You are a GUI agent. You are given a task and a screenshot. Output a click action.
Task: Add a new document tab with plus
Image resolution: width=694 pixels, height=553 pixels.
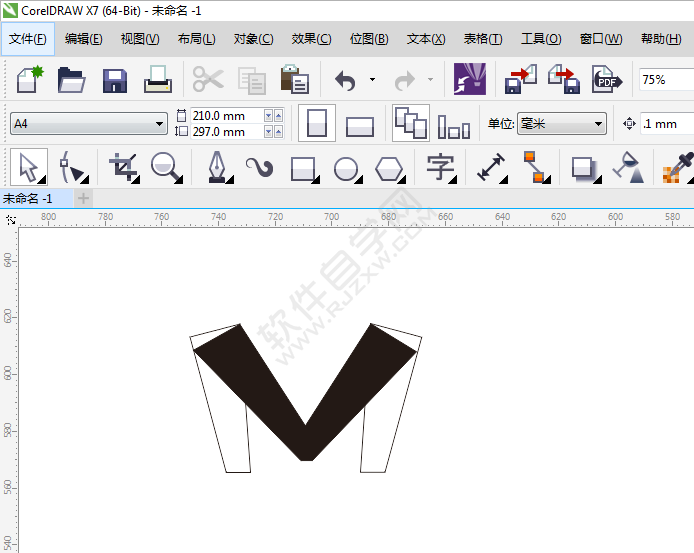tap(84, 198)
